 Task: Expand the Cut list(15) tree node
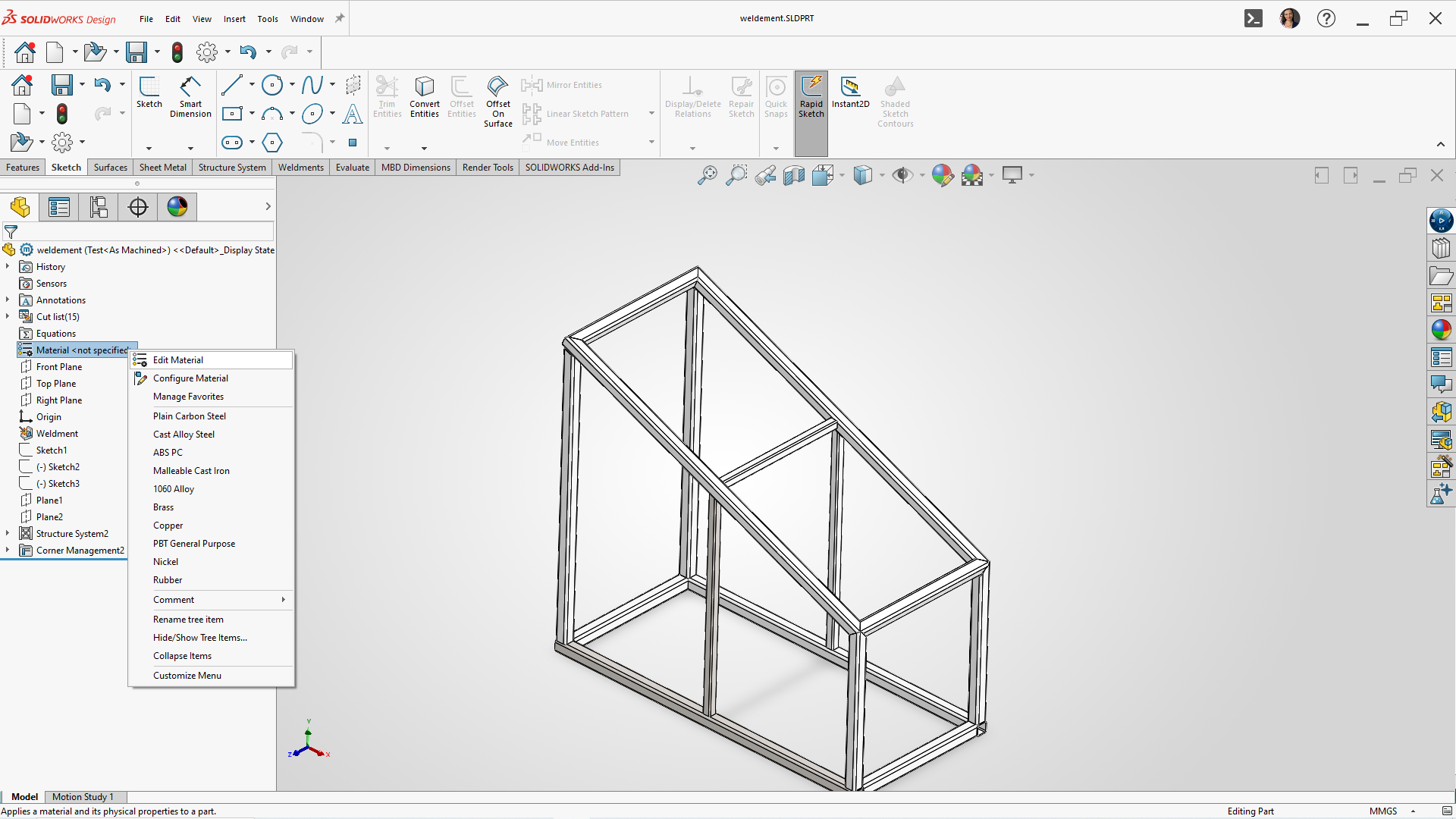[x=8, y=316]
